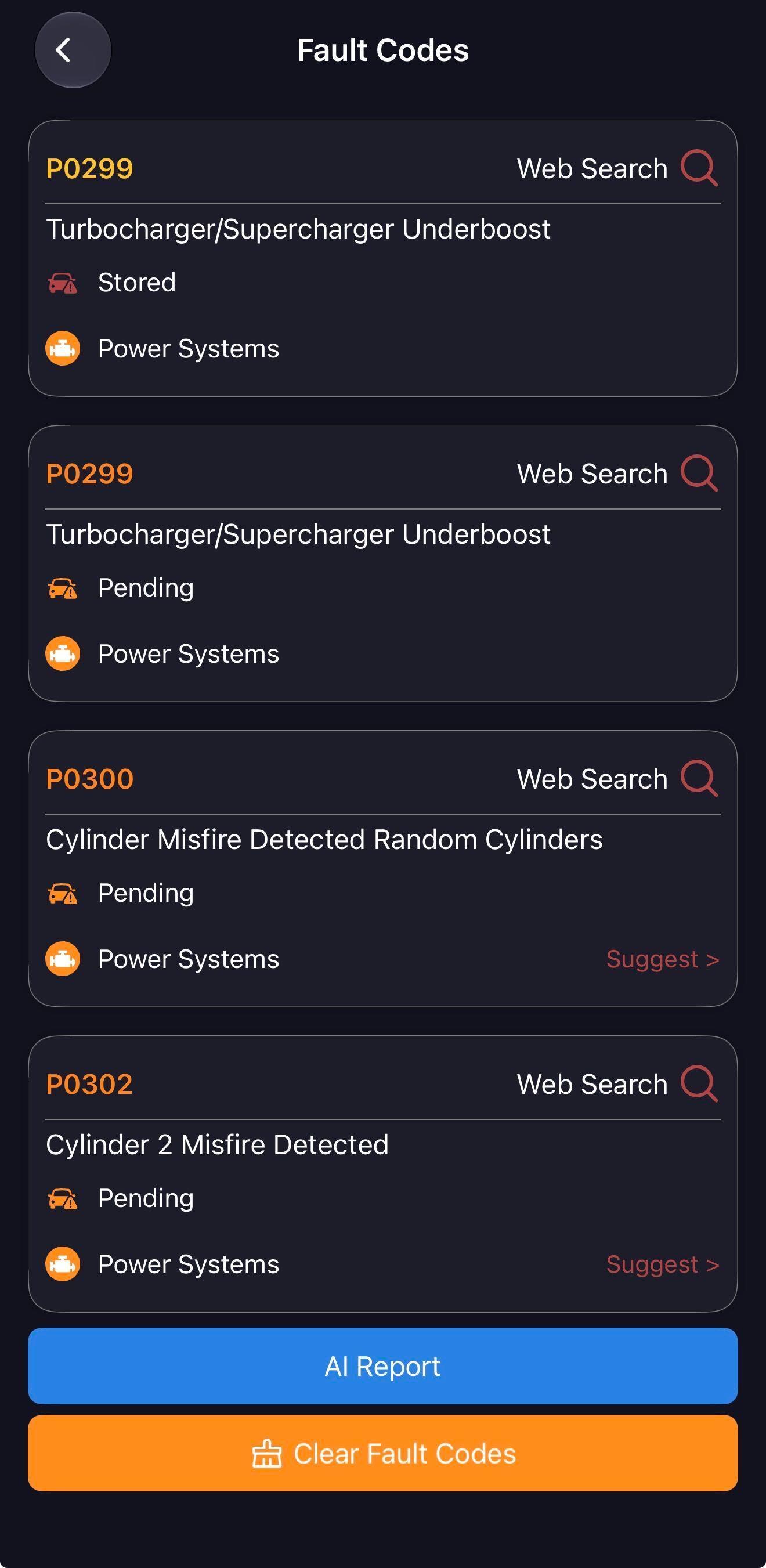The height and width of the screenshot is (1568, 766).
Task: Tap engine icon on stored P0299 card
Action: point(63,348)
